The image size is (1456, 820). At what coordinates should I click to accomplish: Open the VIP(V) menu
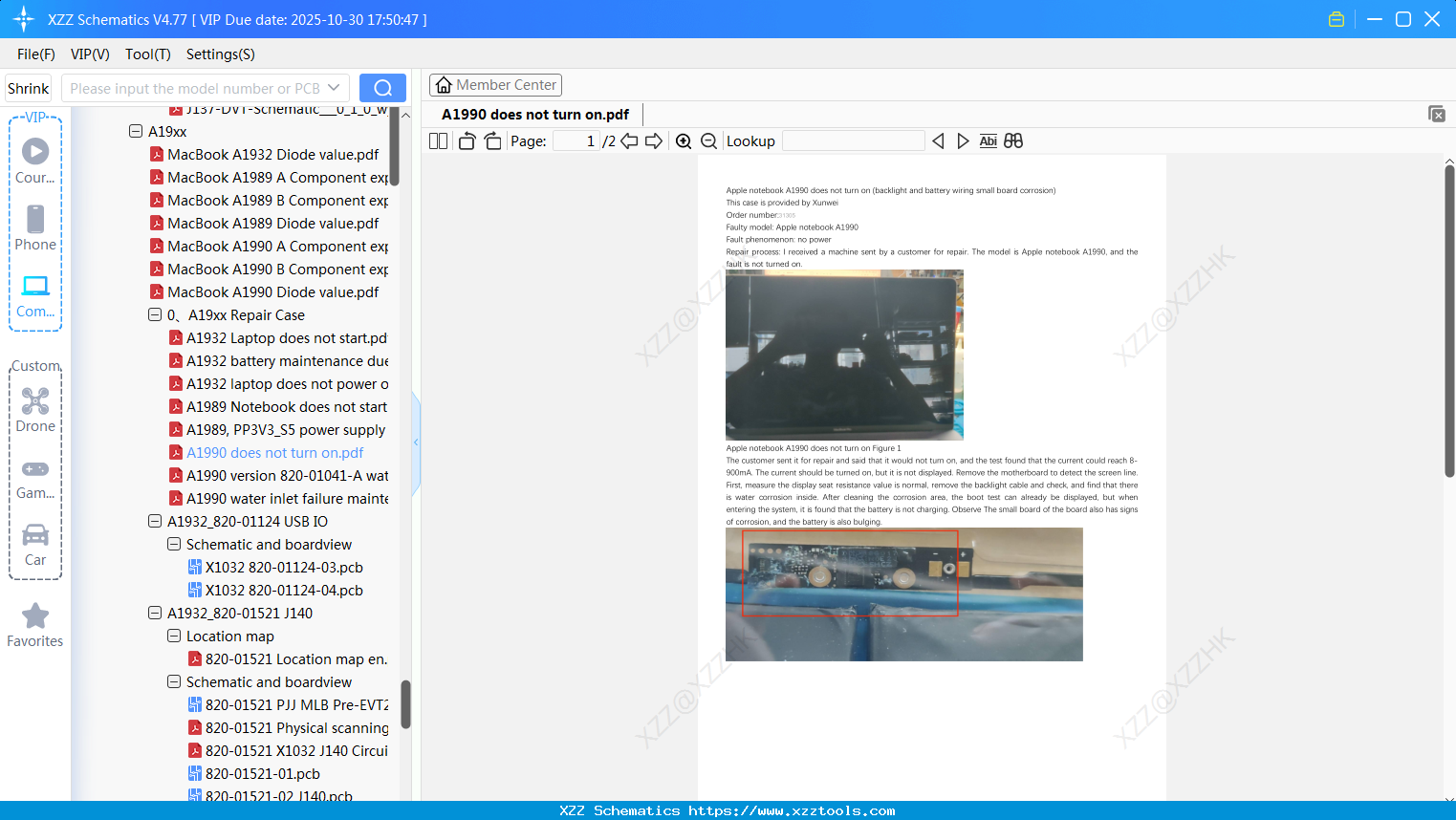pyautogui.click(x=90, y=54)
